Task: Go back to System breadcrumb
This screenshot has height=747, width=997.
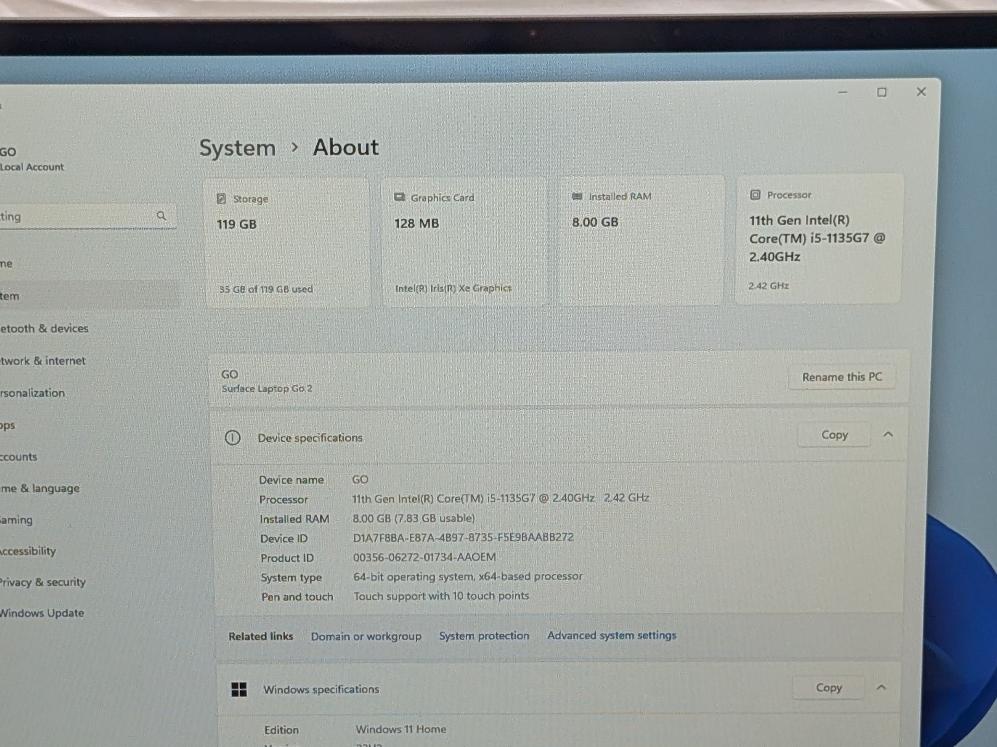Action: point(237,148)
